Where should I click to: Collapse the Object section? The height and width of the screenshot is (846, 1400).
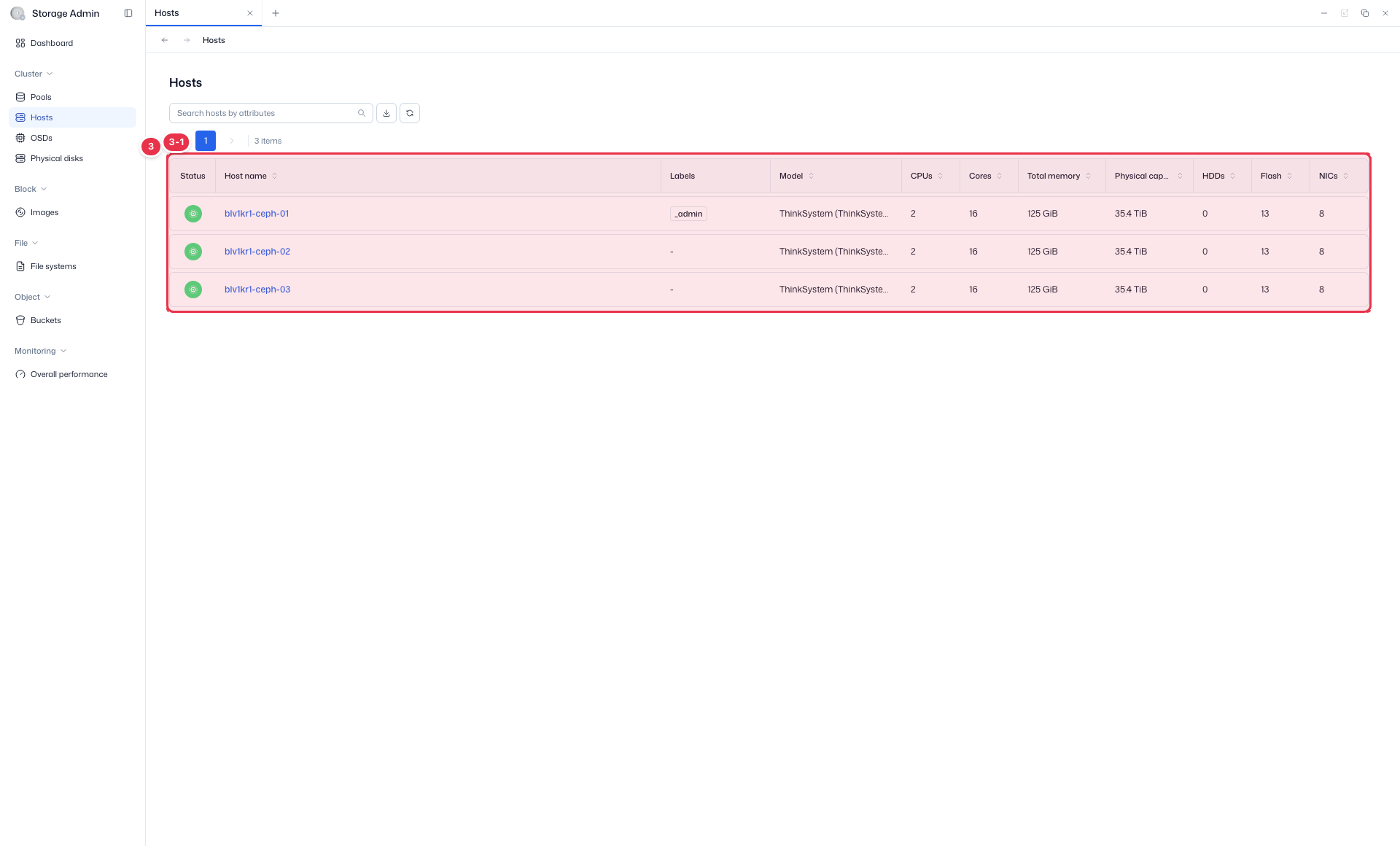pos(33,297)
